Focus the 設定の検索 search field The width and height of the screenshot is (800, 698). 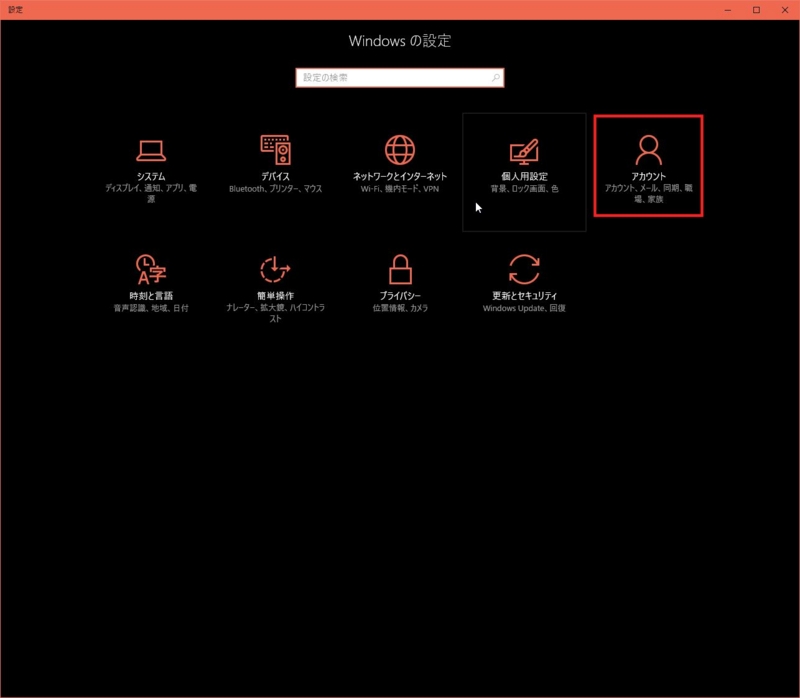click(399, 78)
